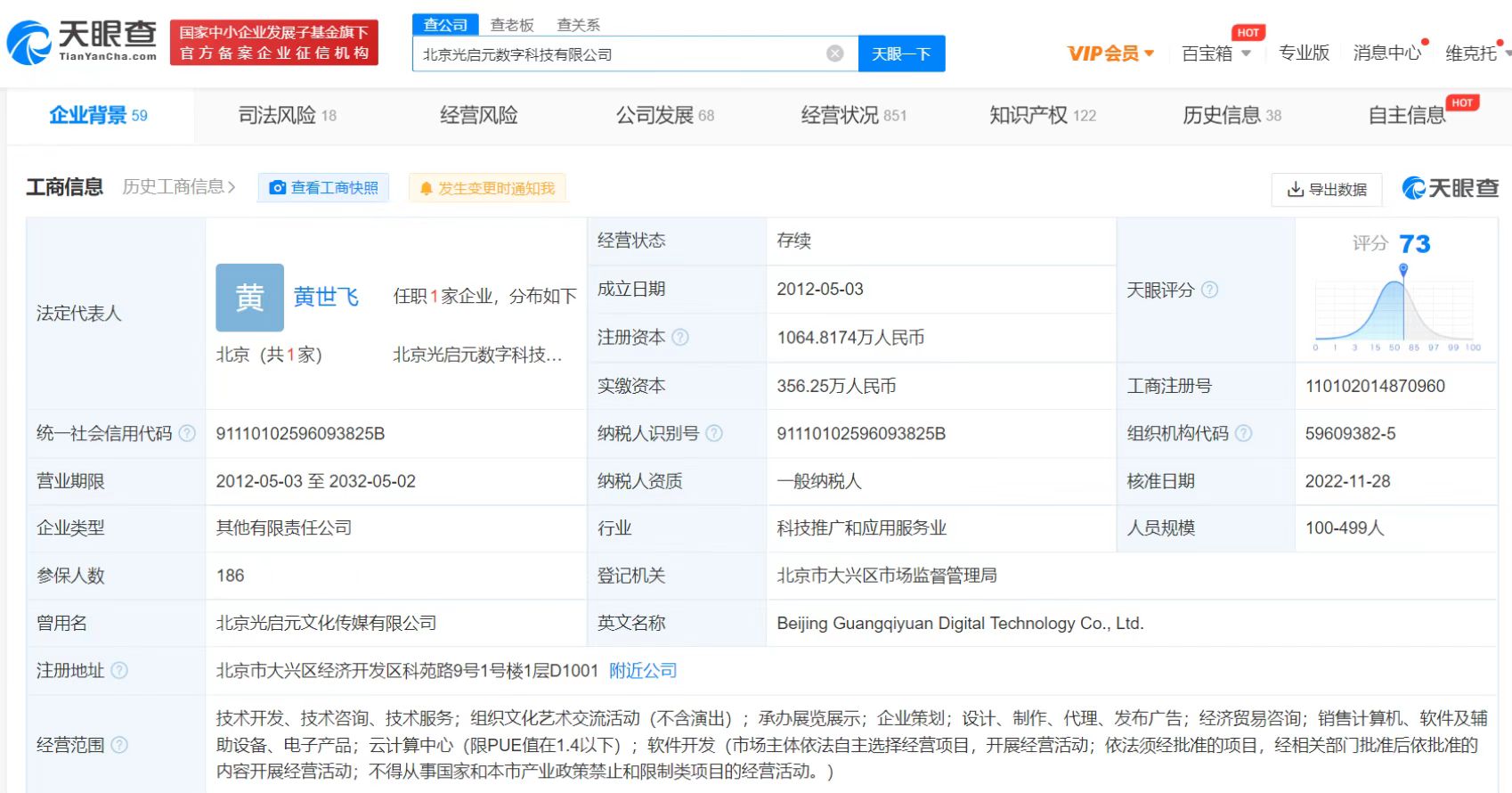This screenshot has height=793, width=1512.
Task: Select the 查关系 search tab
Action: pos(579,25)
